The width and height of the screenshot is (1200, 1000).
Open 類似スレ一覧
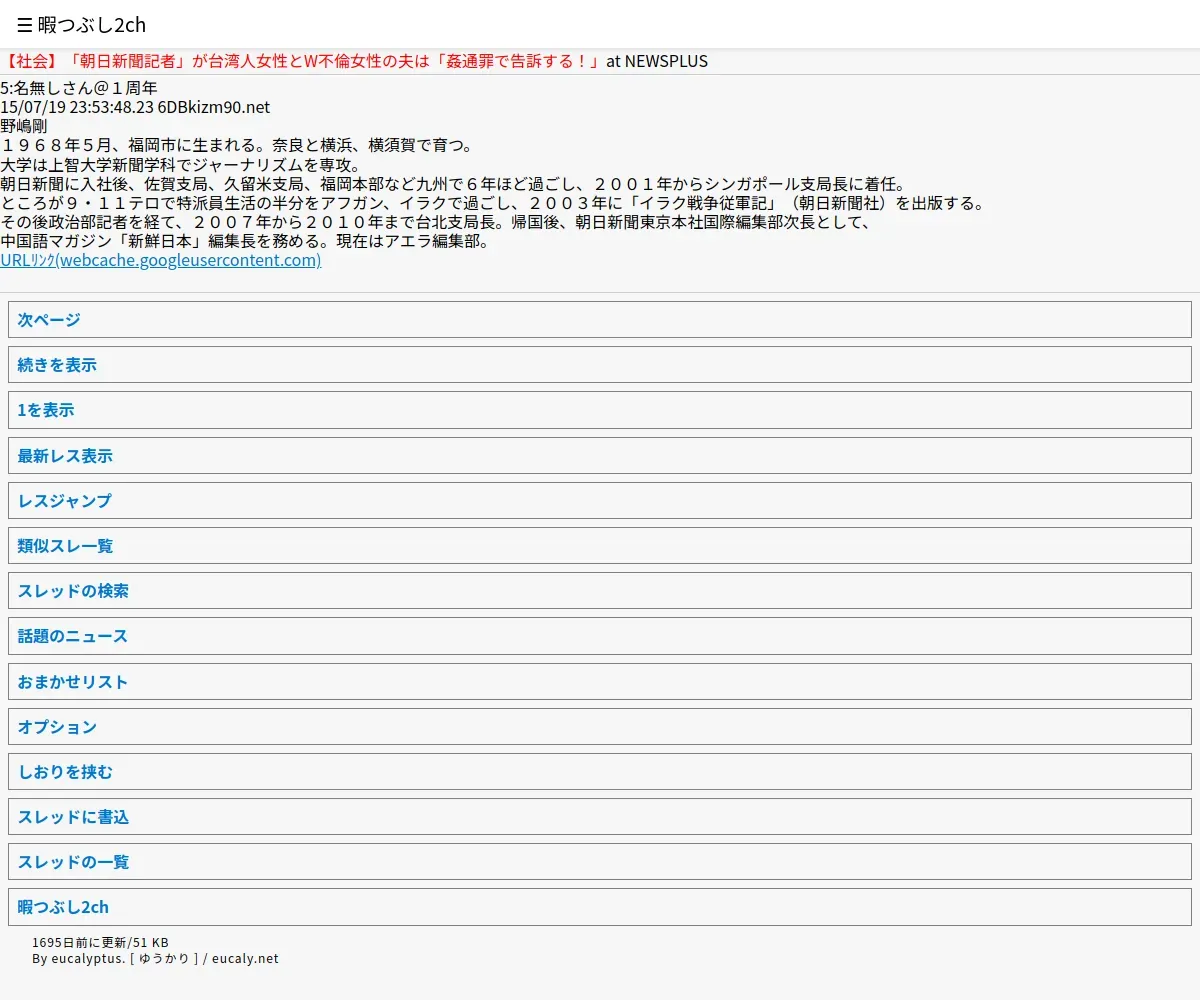coord(600,546)
